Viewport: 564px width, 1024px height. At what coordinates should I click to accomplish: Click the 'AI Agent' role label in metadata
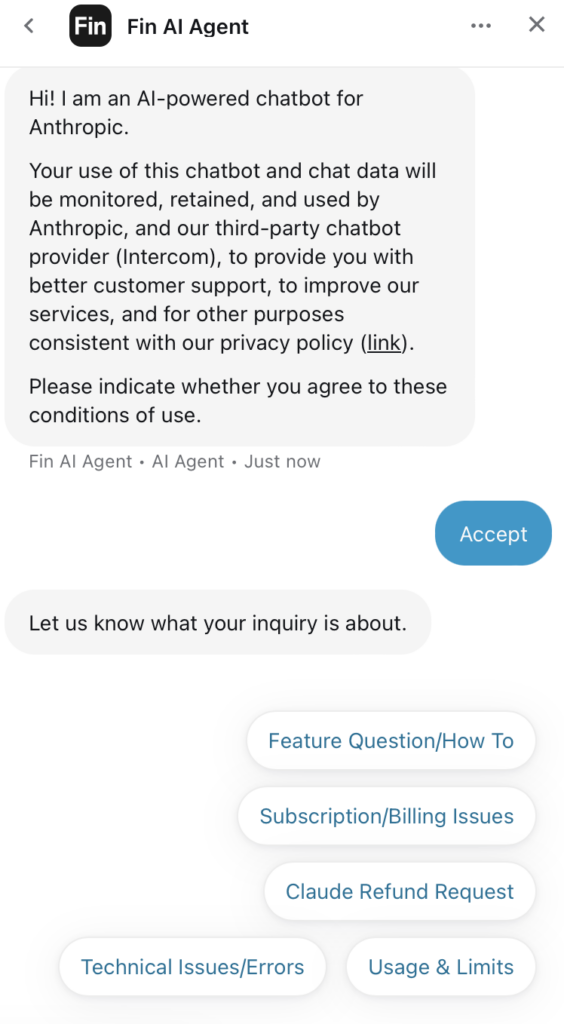click(x=188, y=462)
